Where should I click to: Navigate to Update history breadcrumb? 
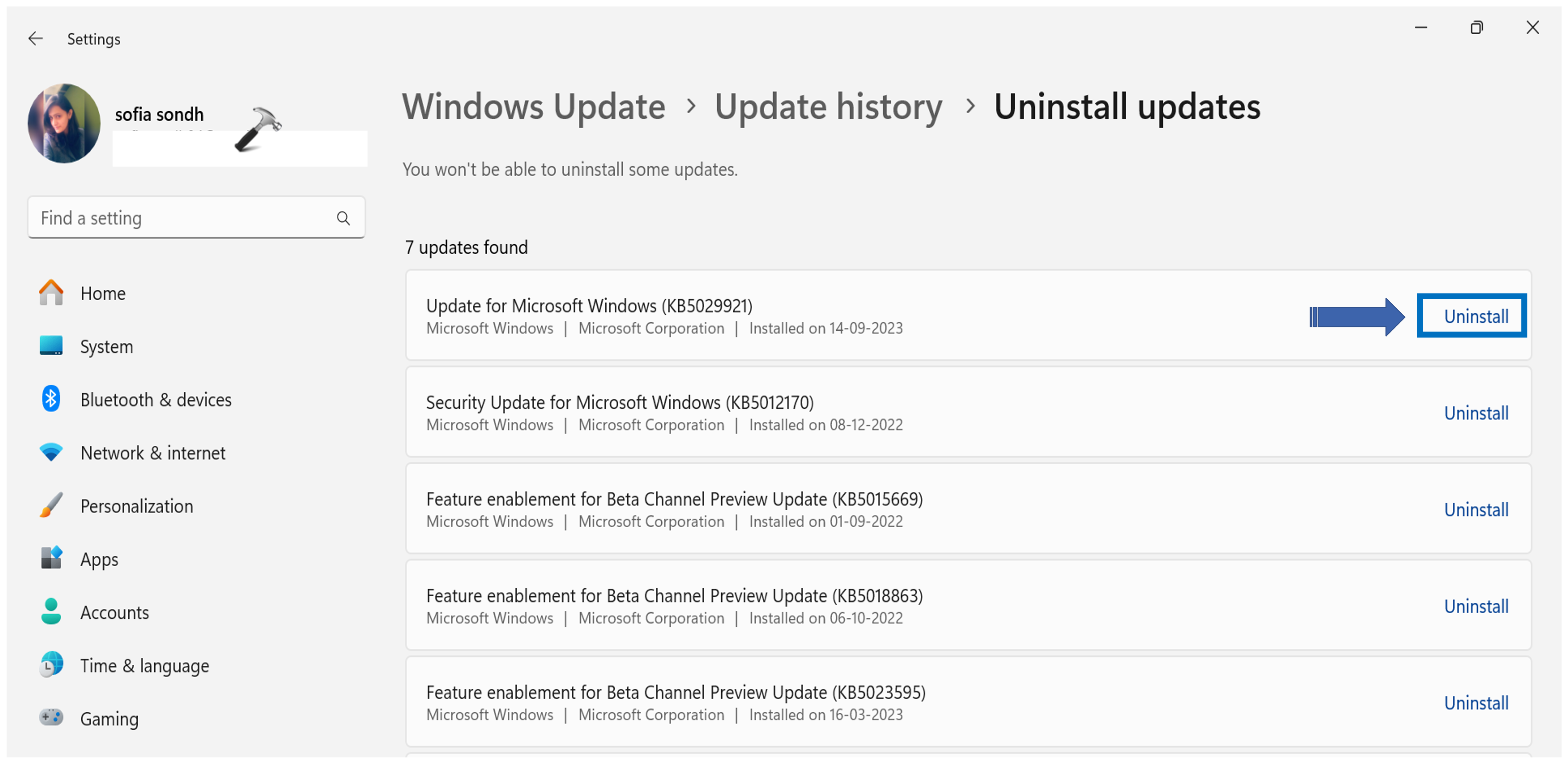(828, 107)
